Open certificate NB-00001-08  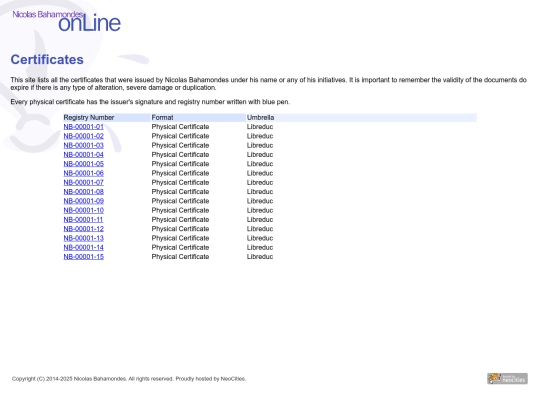coord(84,192)
